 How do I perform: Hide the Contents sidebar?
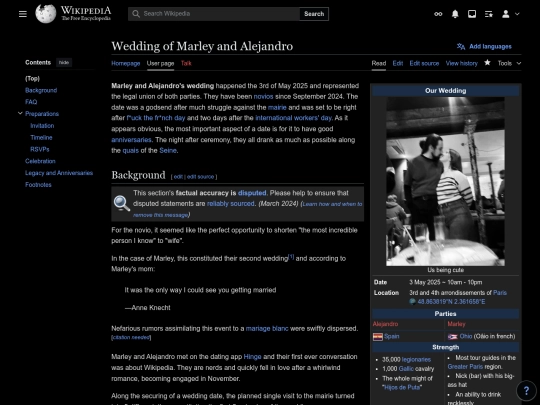pyautogui.click(x=64, y=62)
